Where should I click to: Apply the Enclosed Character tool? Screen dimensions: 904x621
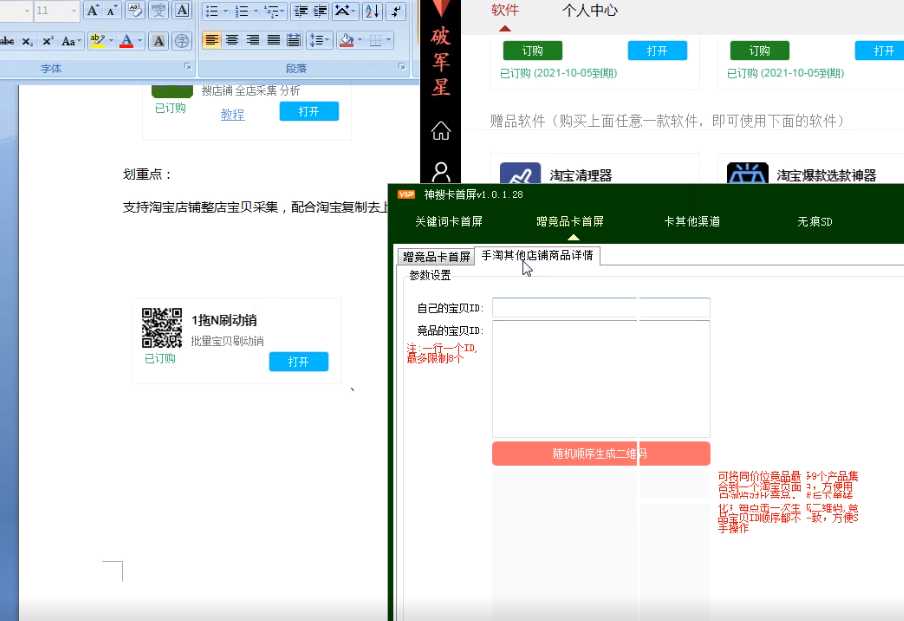tap(182, 40)
